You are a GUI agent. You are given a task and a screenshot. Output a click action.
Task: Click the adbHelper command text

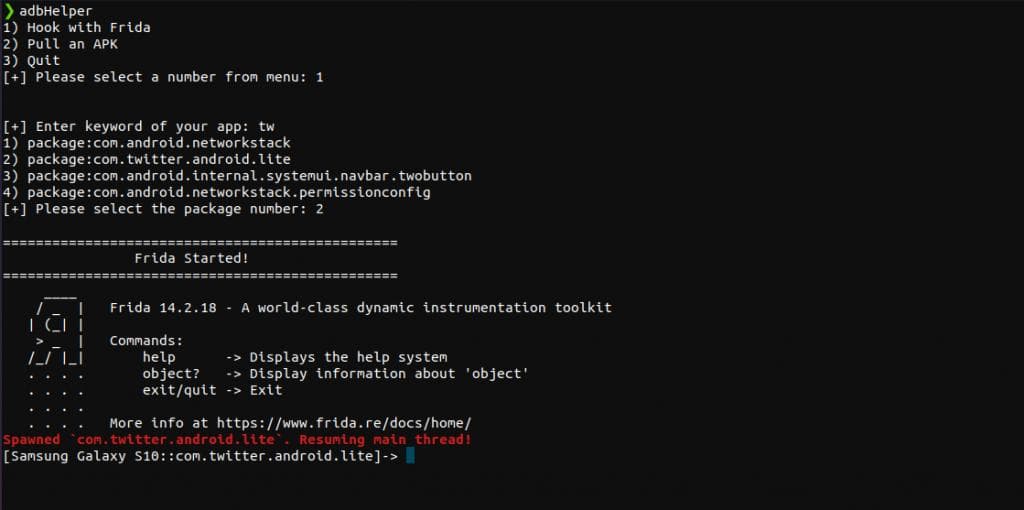pos(56,11)
